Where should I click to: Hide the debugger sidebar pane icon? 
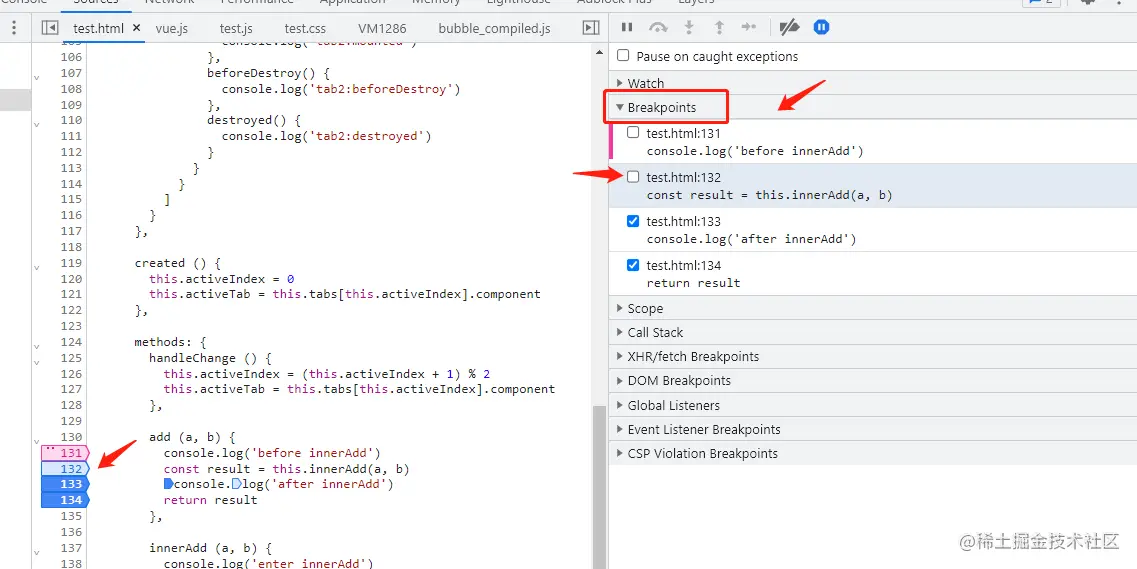coord(591,28)
